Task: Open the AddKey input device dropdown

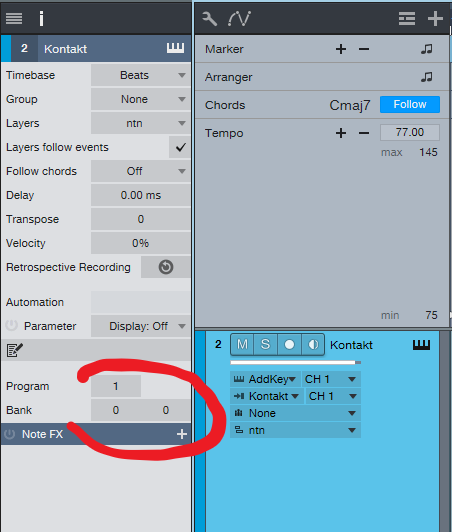Action: 265,379
